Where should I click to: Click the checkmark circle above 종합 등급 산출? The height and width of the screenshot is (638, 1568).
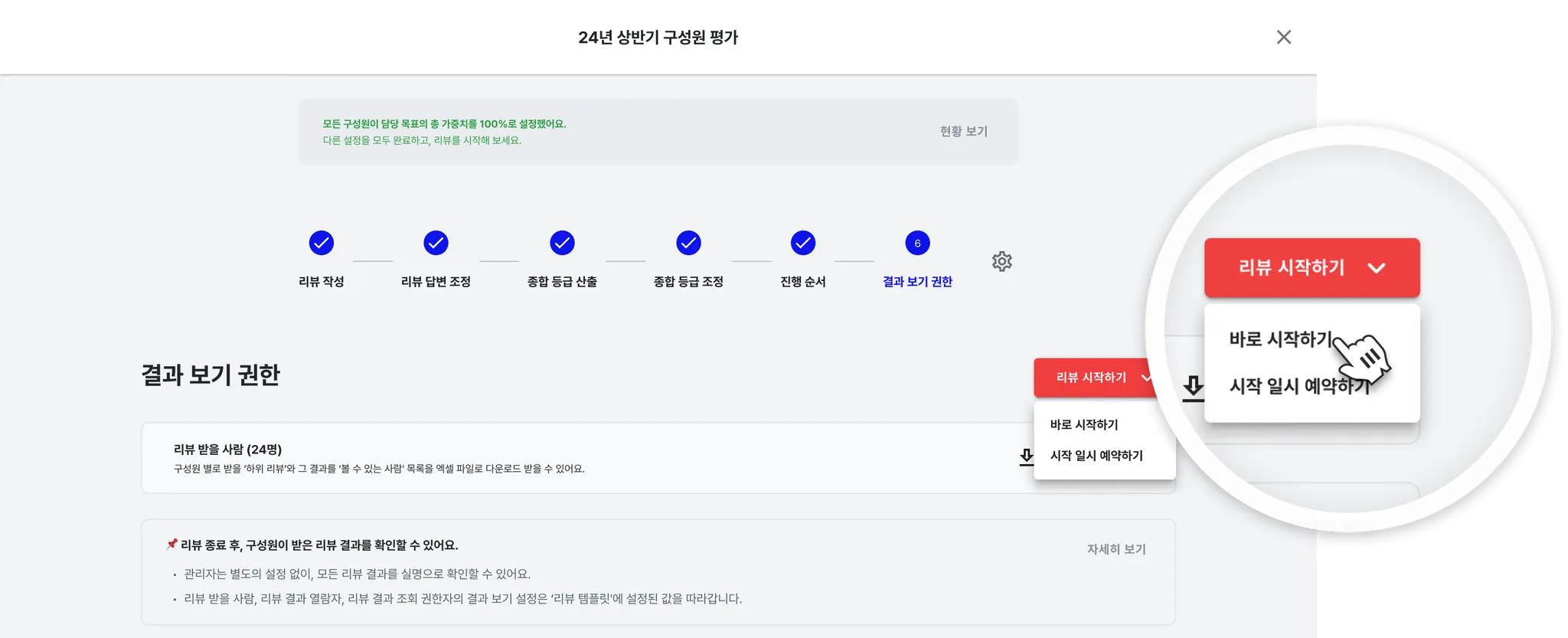[x=562, y=243]
